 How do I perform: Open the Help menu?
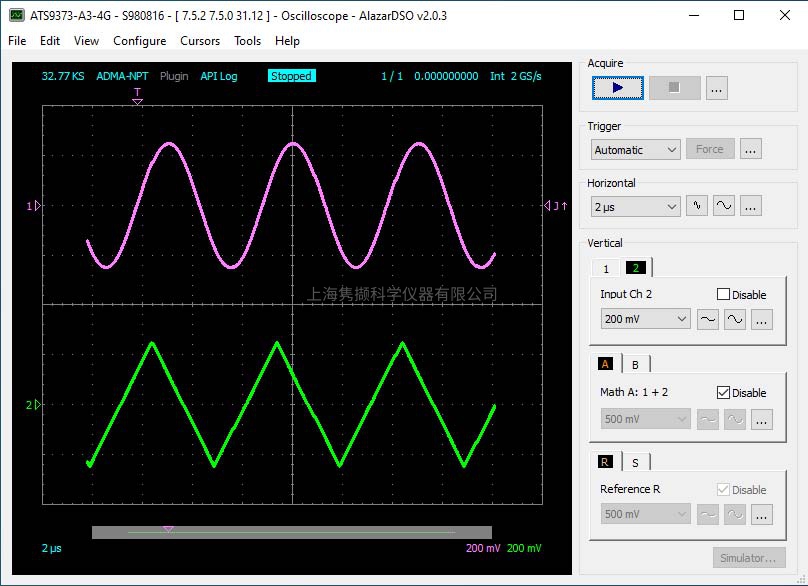click(x=287, y=41)
